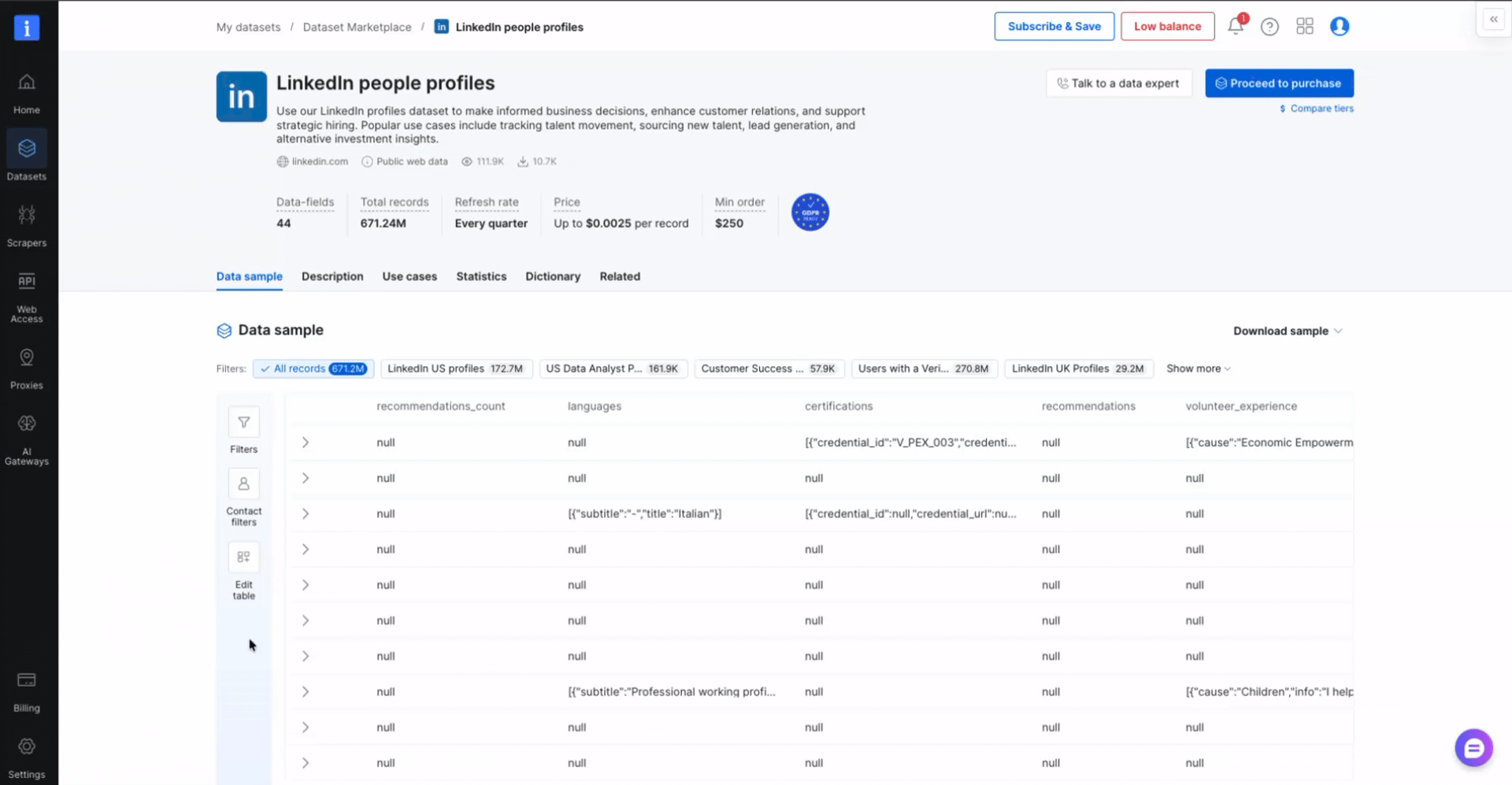Image resolution: width=1512 pixels, height=785 pixels.
Task: Select the LinkedIn US profiles filter chip
Action: [x=457, y=368]
